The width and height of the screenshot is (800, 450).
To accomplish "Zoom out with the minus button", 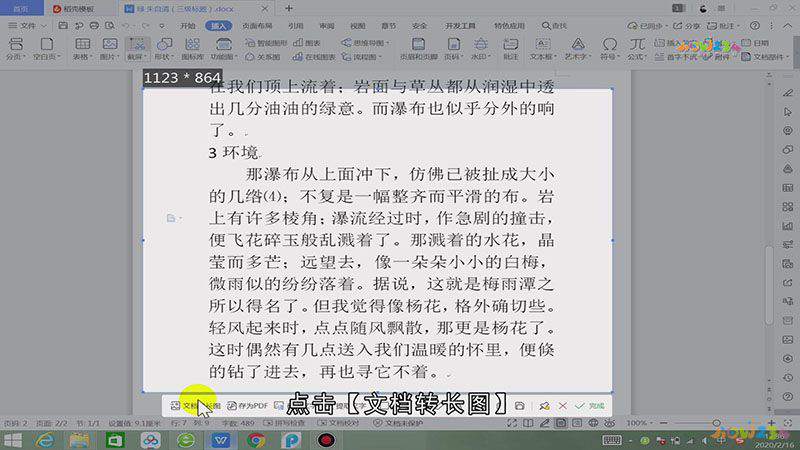I will click(x=663, y=423).
